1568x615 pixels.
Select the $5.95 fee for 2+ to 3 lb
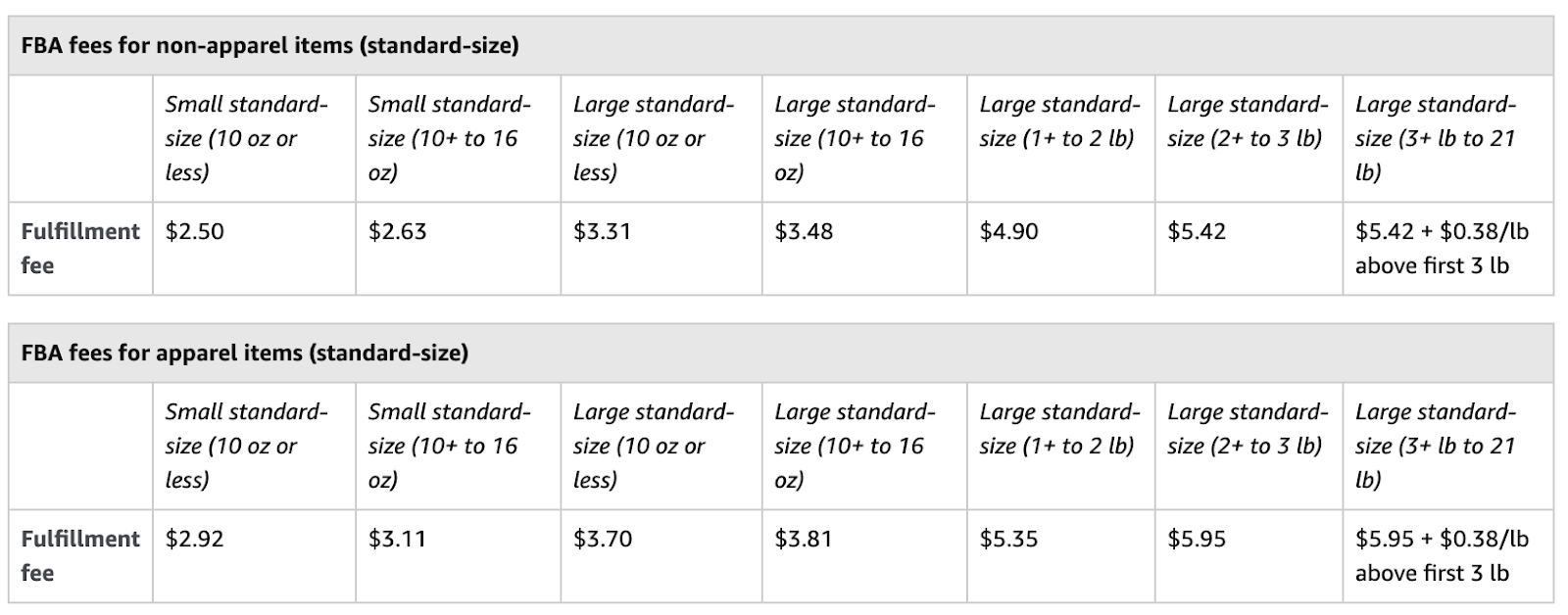click(1197, 540)
